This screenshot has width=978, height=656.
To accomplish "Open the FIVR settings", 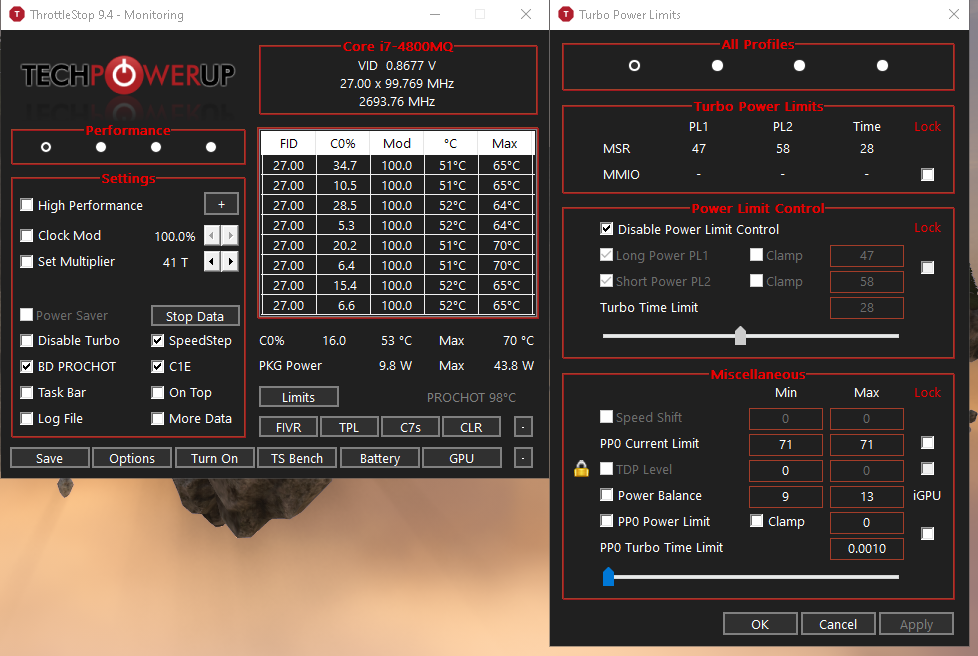I will point(289,427).
